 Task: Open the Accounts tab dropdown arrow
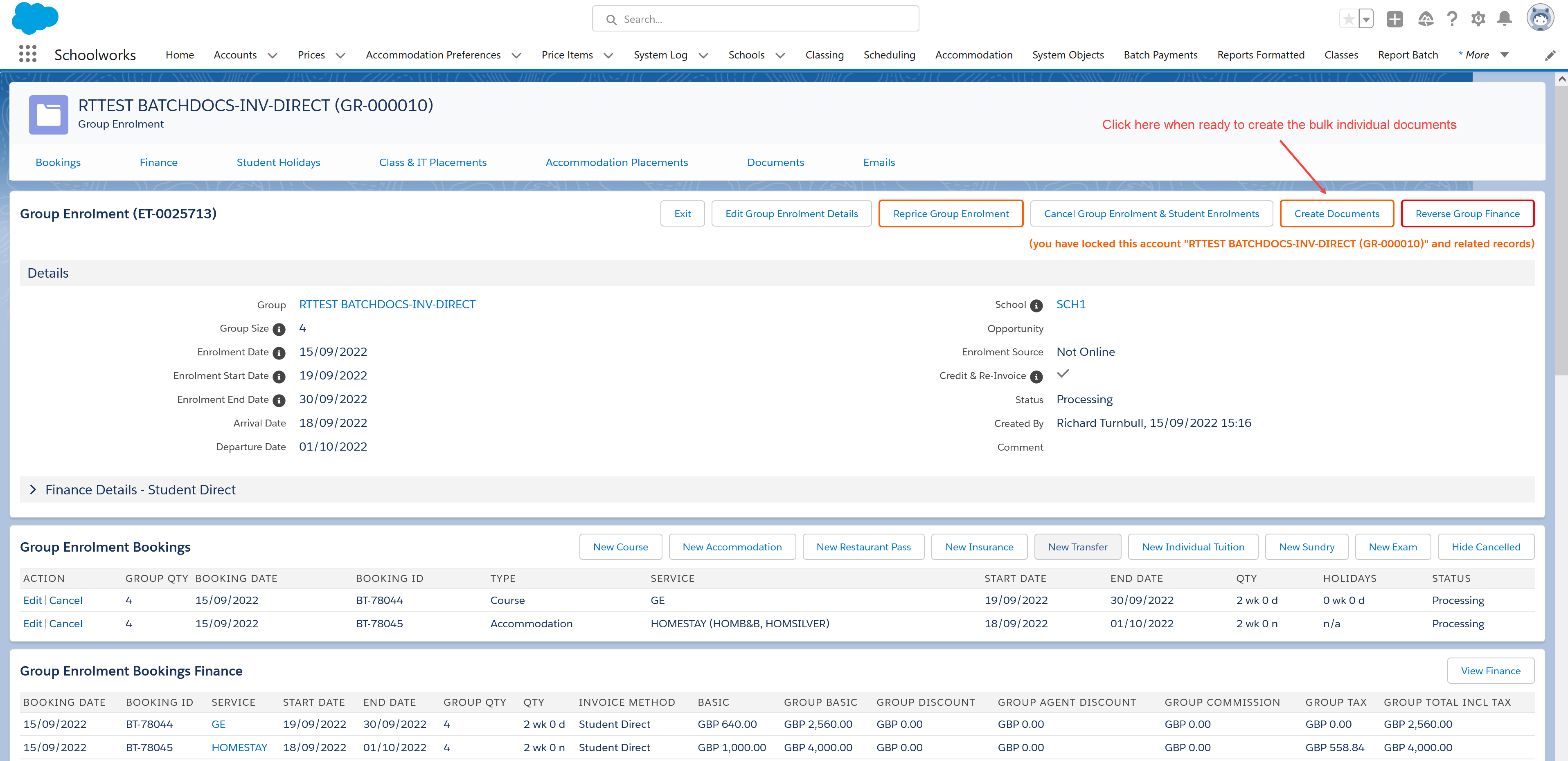[273, 55]
